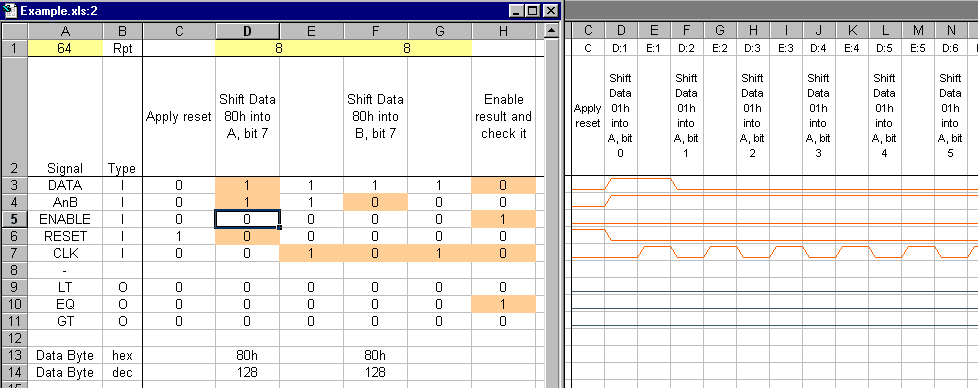Click 'Shift Data 01h into A, bit 0' cell

pyautogui.click(x=621, y=116)
